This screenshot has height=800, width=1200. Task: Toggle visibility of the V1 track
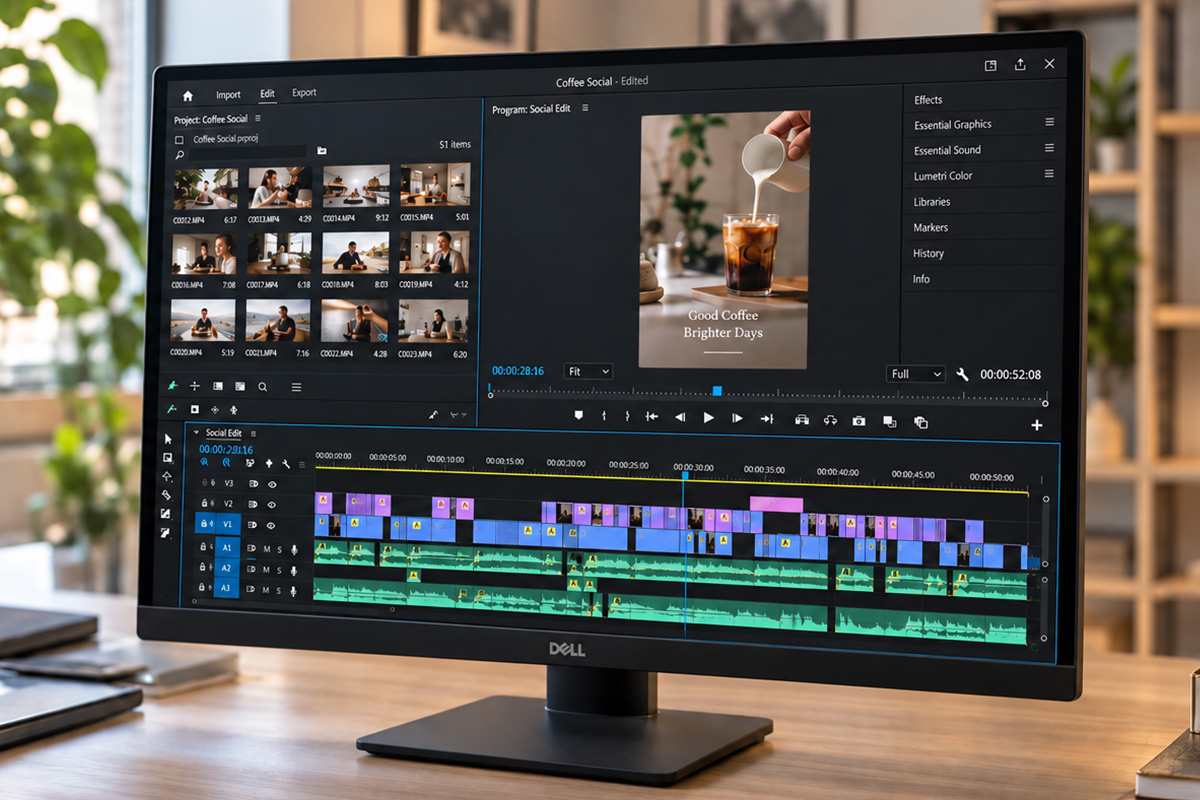(x=271, y=525)
